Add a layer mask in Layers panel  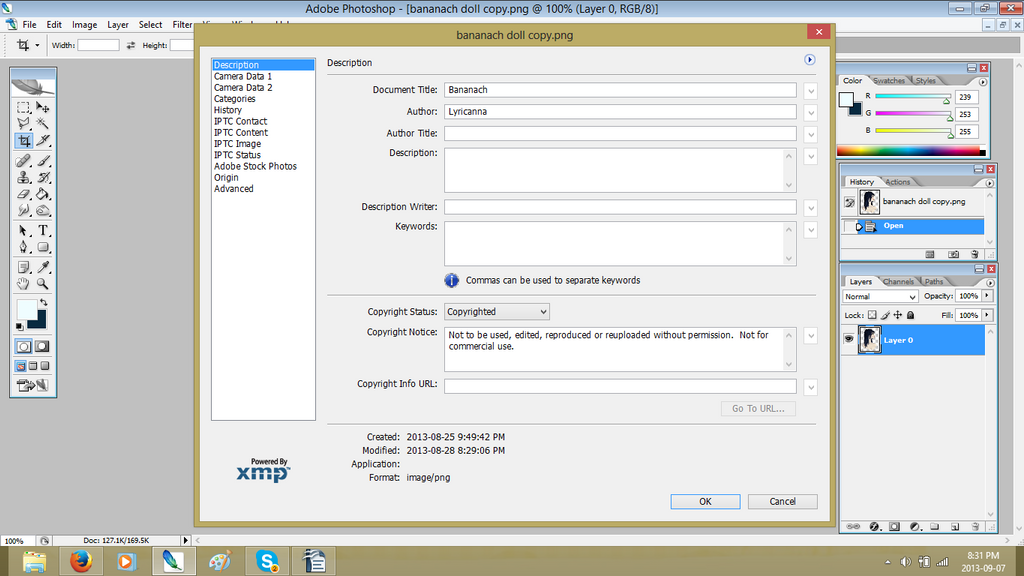pyautogui.click(x=895, y=526)
